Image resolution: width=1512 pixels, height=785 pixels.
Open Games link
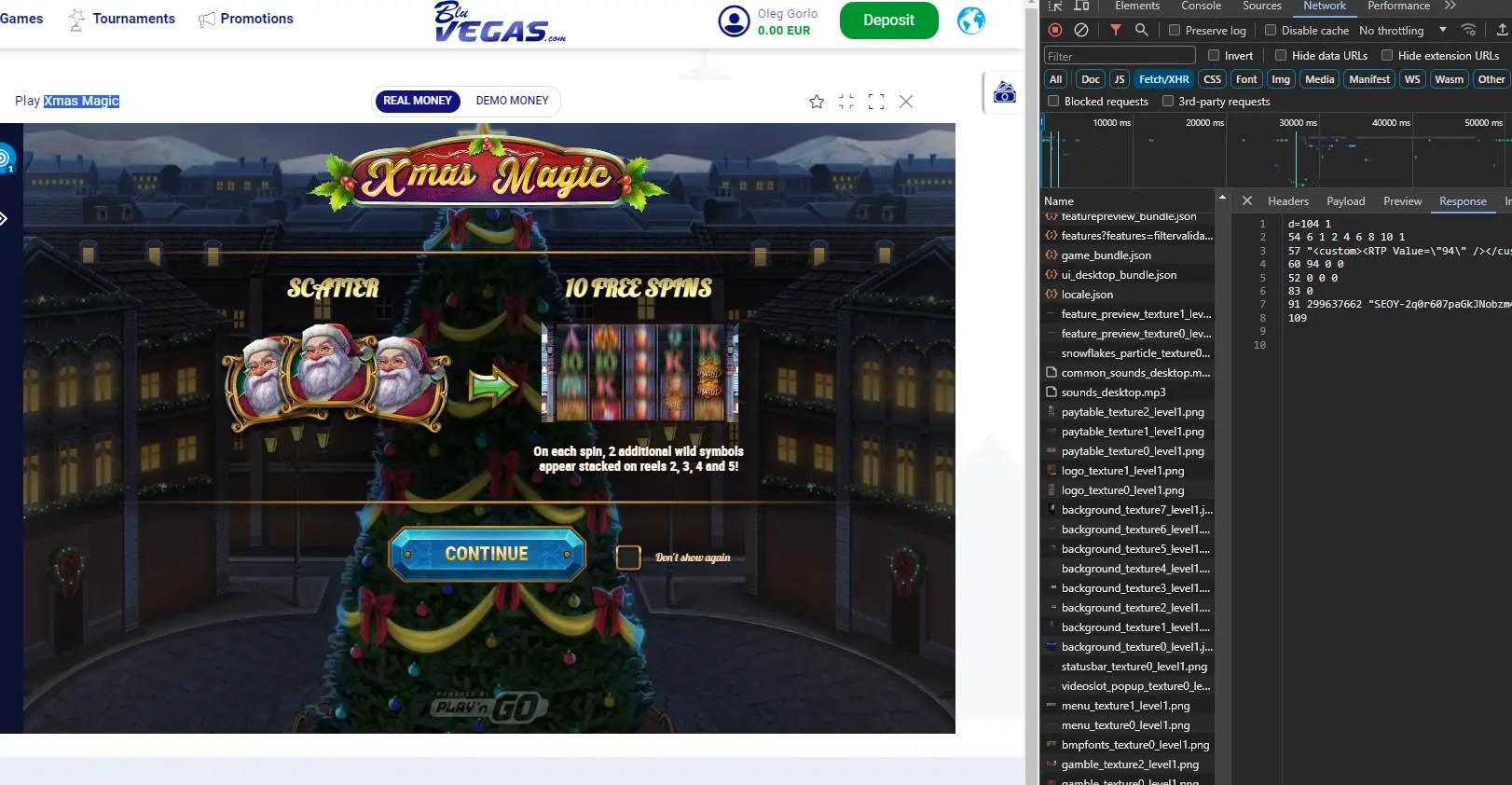(x=21, y=19)
